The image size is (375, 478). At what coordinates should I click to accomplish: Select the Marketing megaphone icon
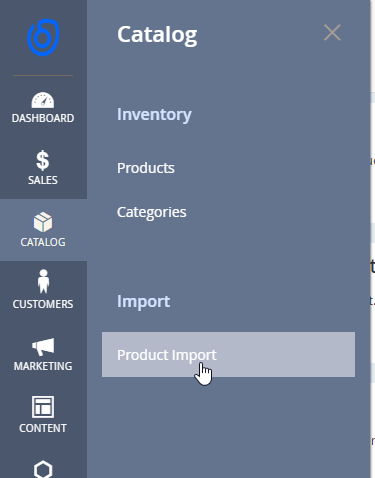[x=43, y=347]
